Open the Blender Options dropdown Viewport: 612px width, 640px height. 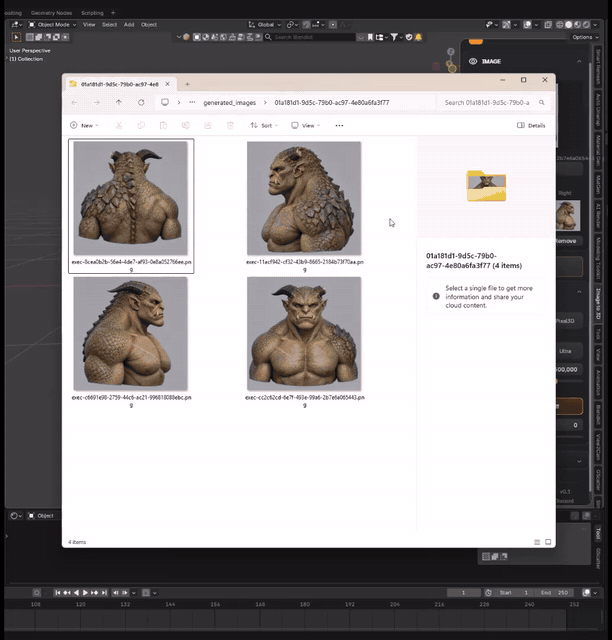click(x=585, y=37)
